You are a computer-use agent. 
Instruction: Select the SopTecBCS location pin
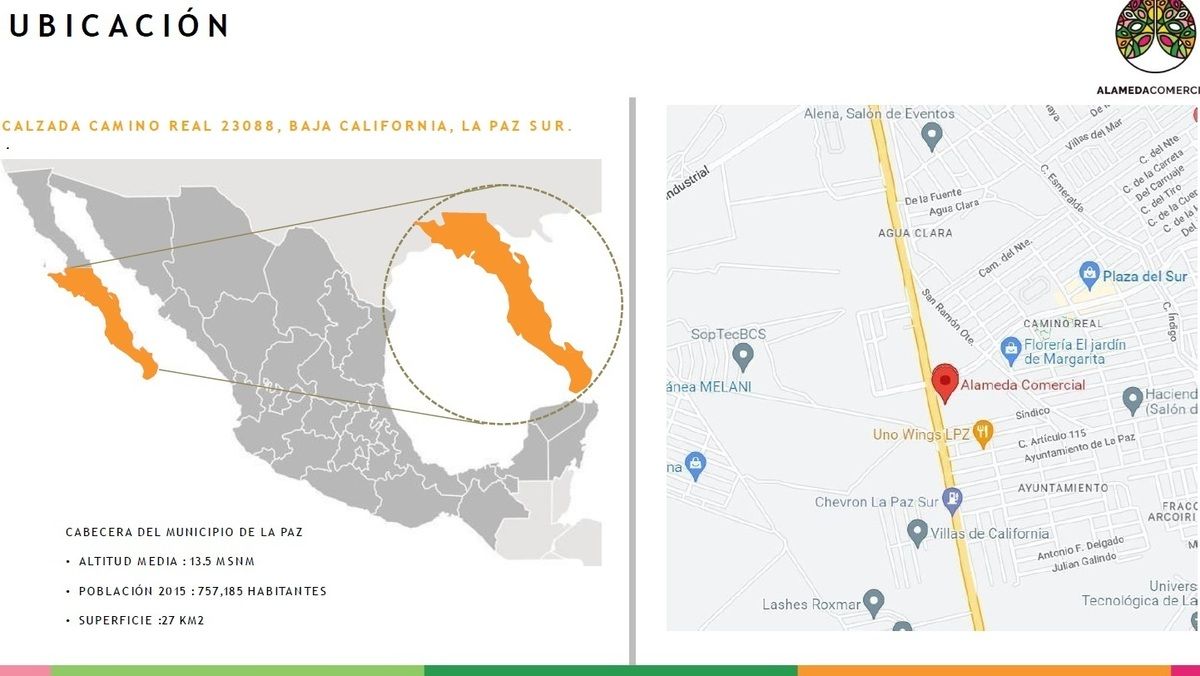pyautogui.click(x=742, y=354)
